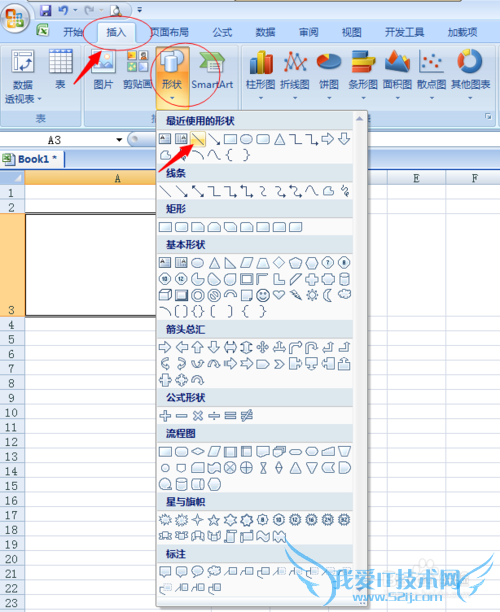Select the Book1 workbook tab

32,159
